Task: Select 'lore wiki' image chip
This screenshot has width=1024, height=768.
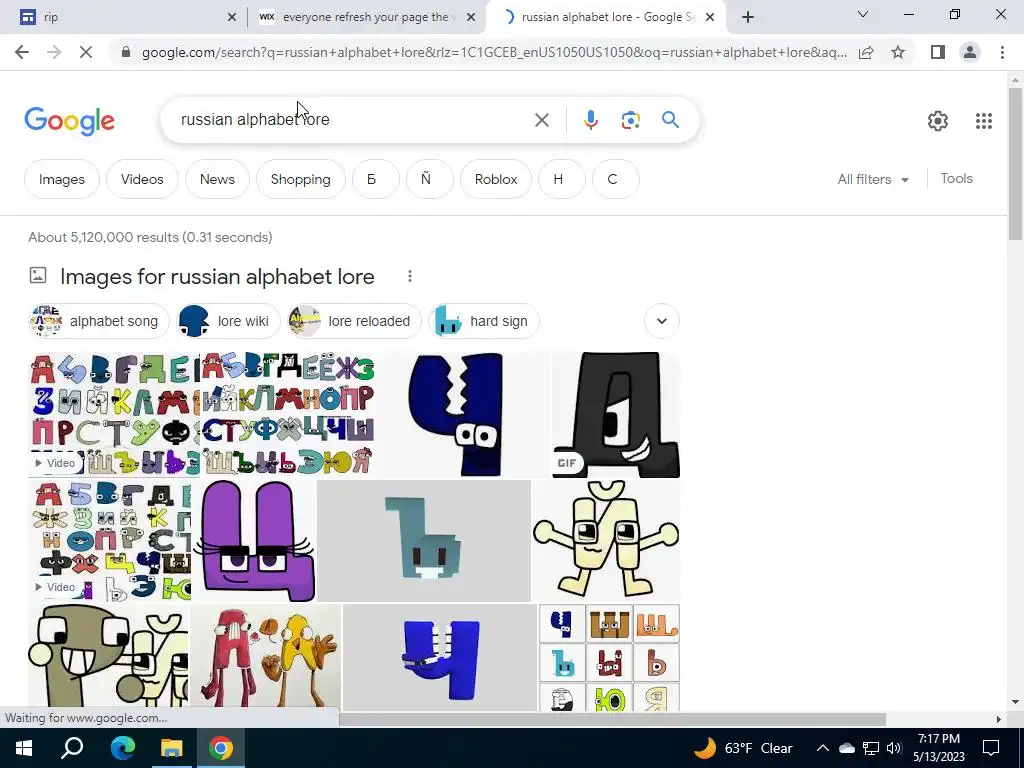Action: (x=228, y=321)
